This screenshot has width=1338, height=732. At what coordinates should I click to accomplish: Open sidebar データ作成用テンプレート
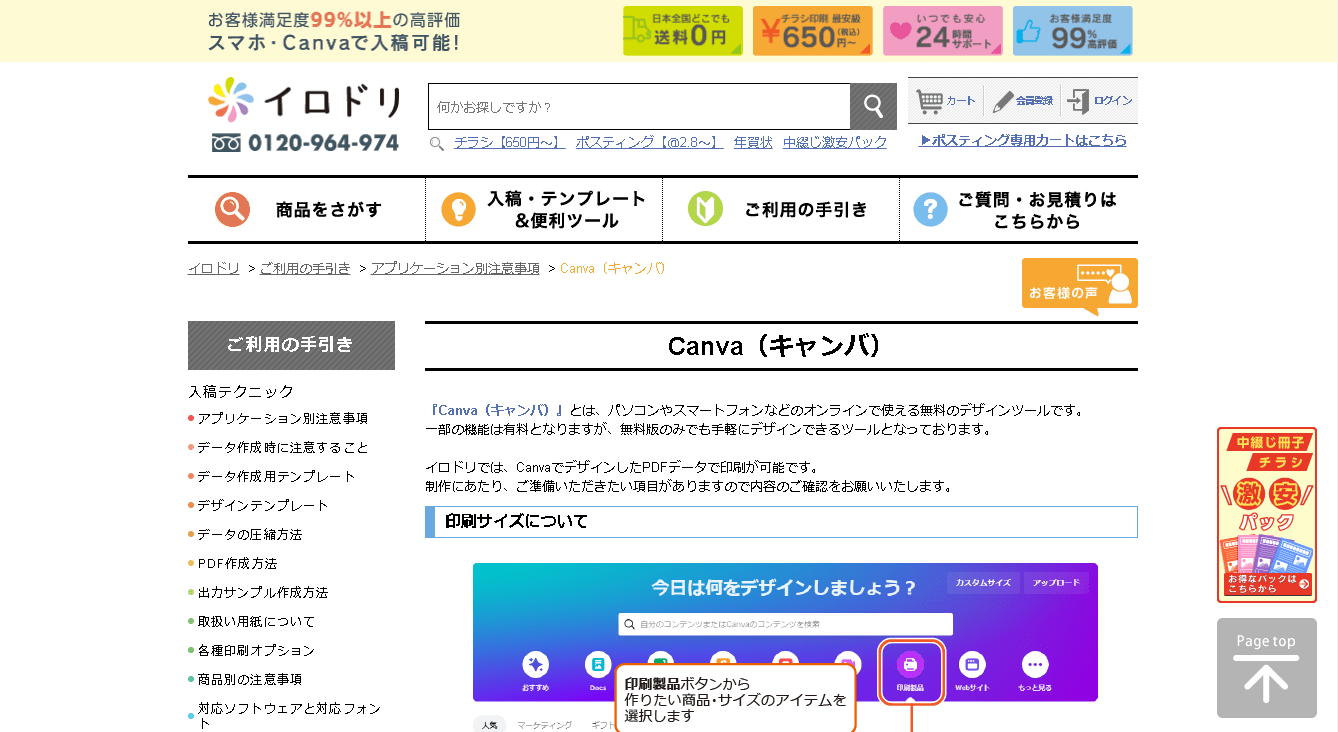(x=276, y=476)
